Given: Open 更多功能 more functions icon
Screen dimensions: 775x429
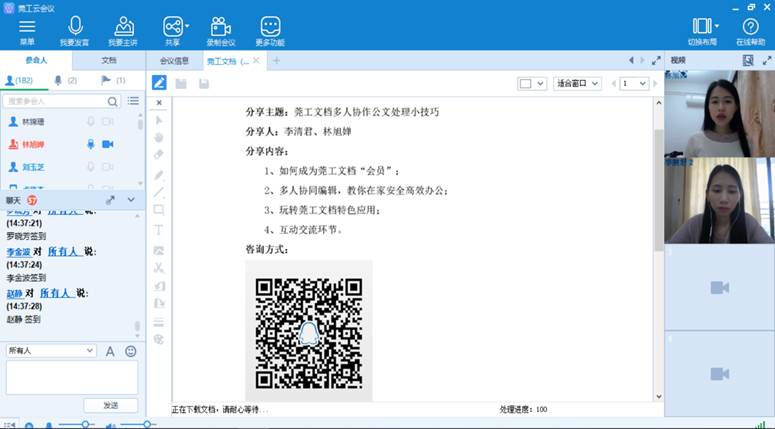Looking at the screenshot, I should pyautogui.click(x=270, y=27).
